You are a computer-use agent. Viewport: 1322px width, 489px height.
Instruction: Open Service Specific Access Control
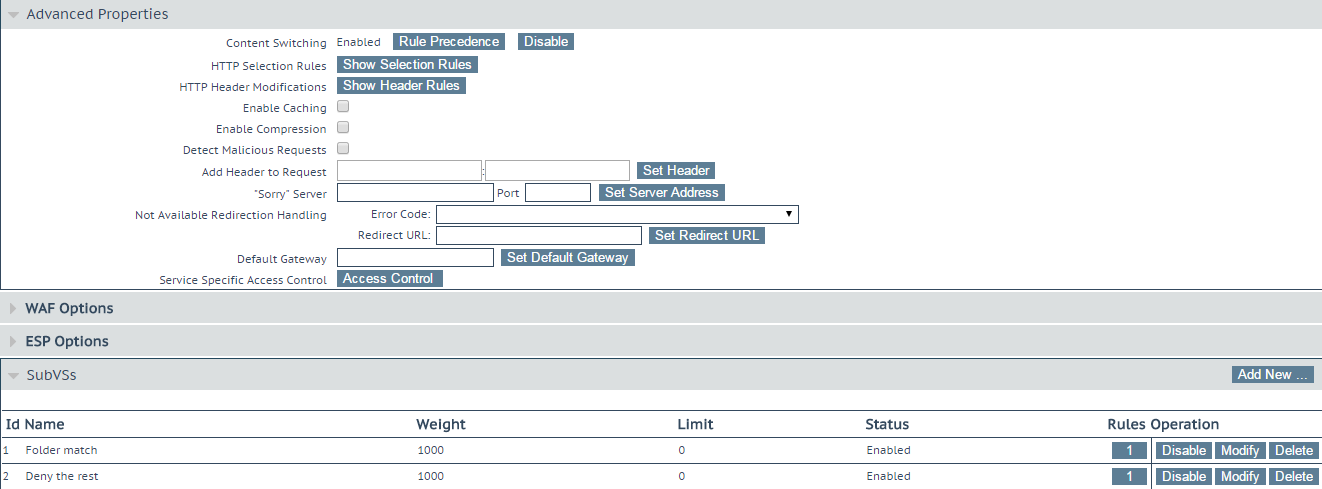pos(388,278)
